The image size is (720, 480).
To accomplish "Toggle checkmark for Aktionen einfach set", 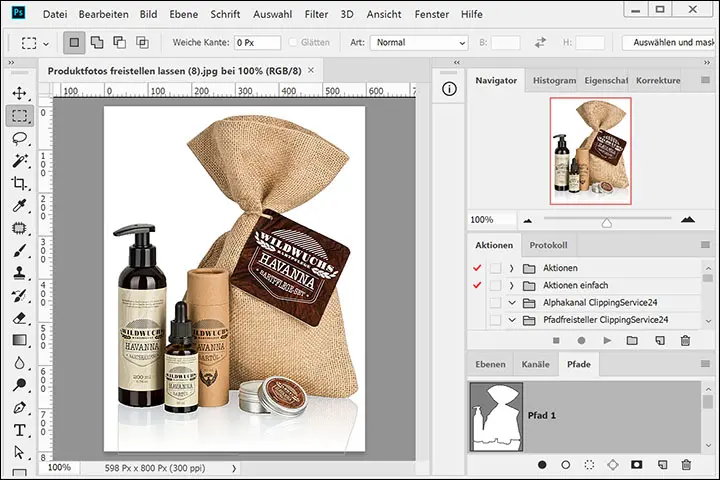I will (477, 285).
